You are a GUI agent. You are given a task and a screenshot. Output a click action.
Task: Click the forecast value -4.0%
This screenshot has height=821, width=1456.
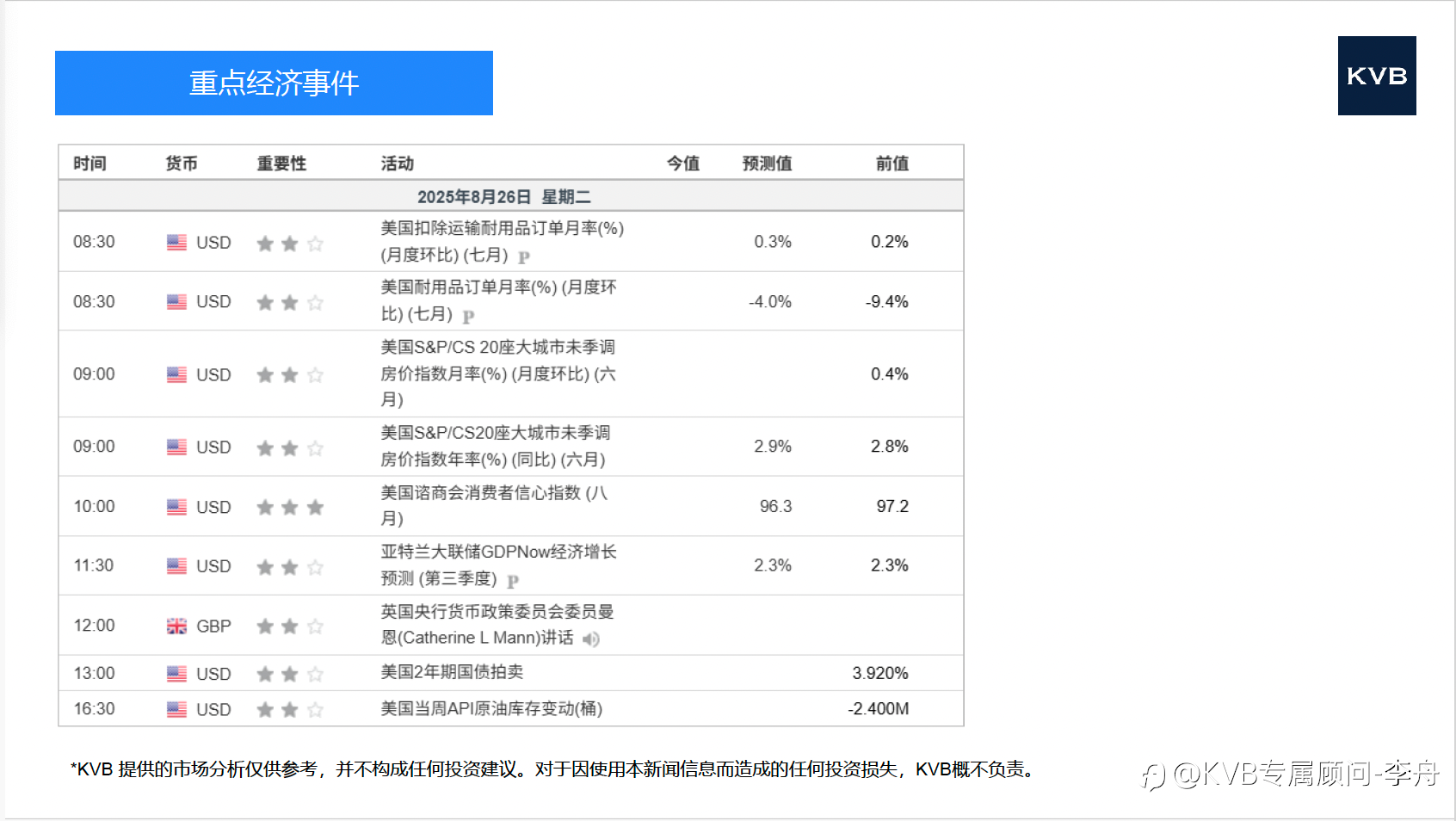[770, 301]
